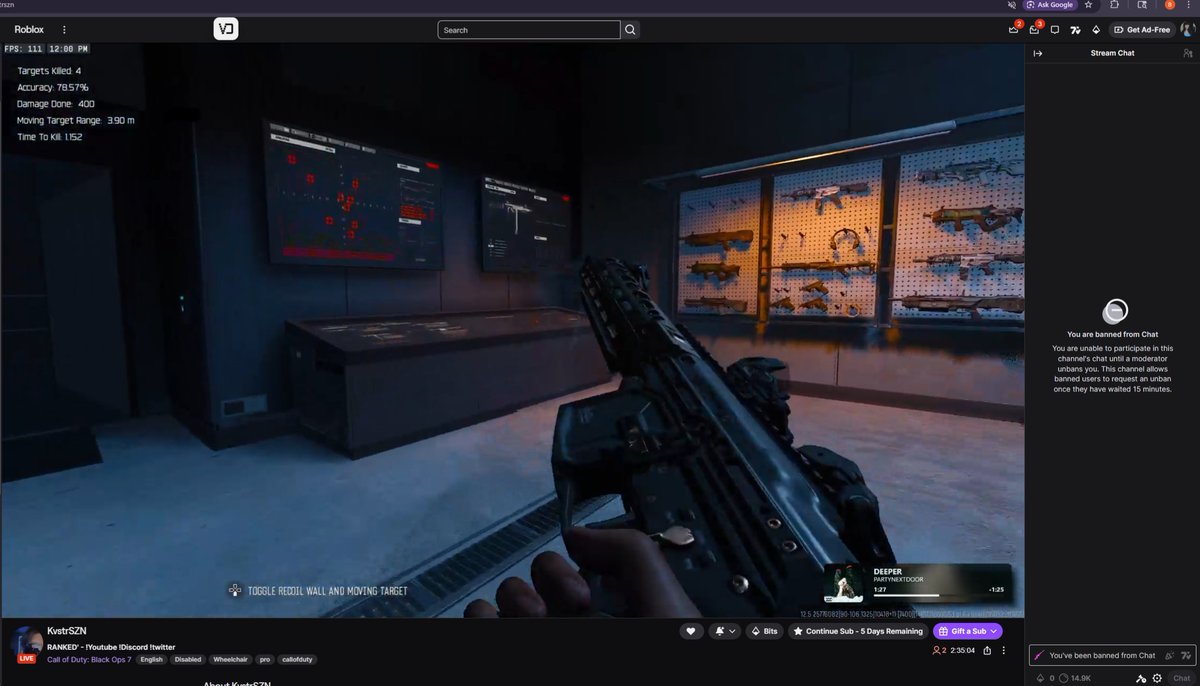
Task: Open the stream more options menu
Action: pos(1006,651)
